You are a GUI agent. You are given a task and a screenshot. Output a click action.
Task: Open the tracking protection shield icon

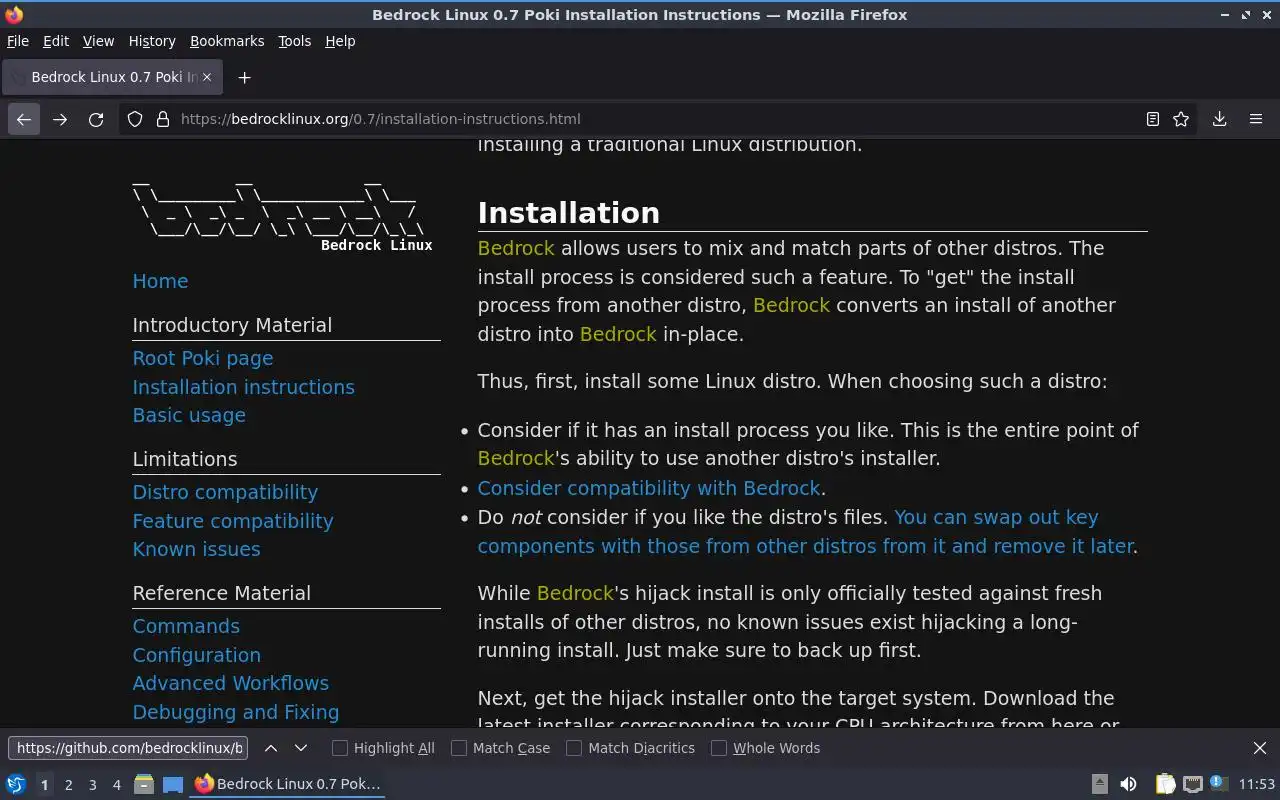tap(135, 119)
